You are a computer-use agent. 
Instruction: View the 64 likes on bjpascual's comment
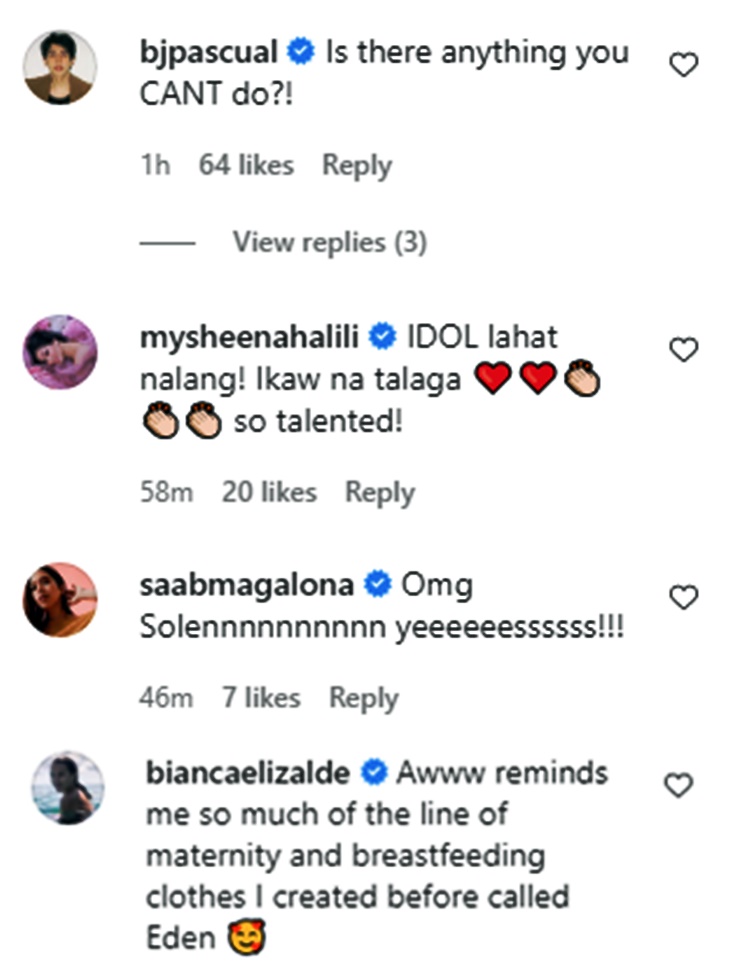pyautogui.click(x=246, y=165)
